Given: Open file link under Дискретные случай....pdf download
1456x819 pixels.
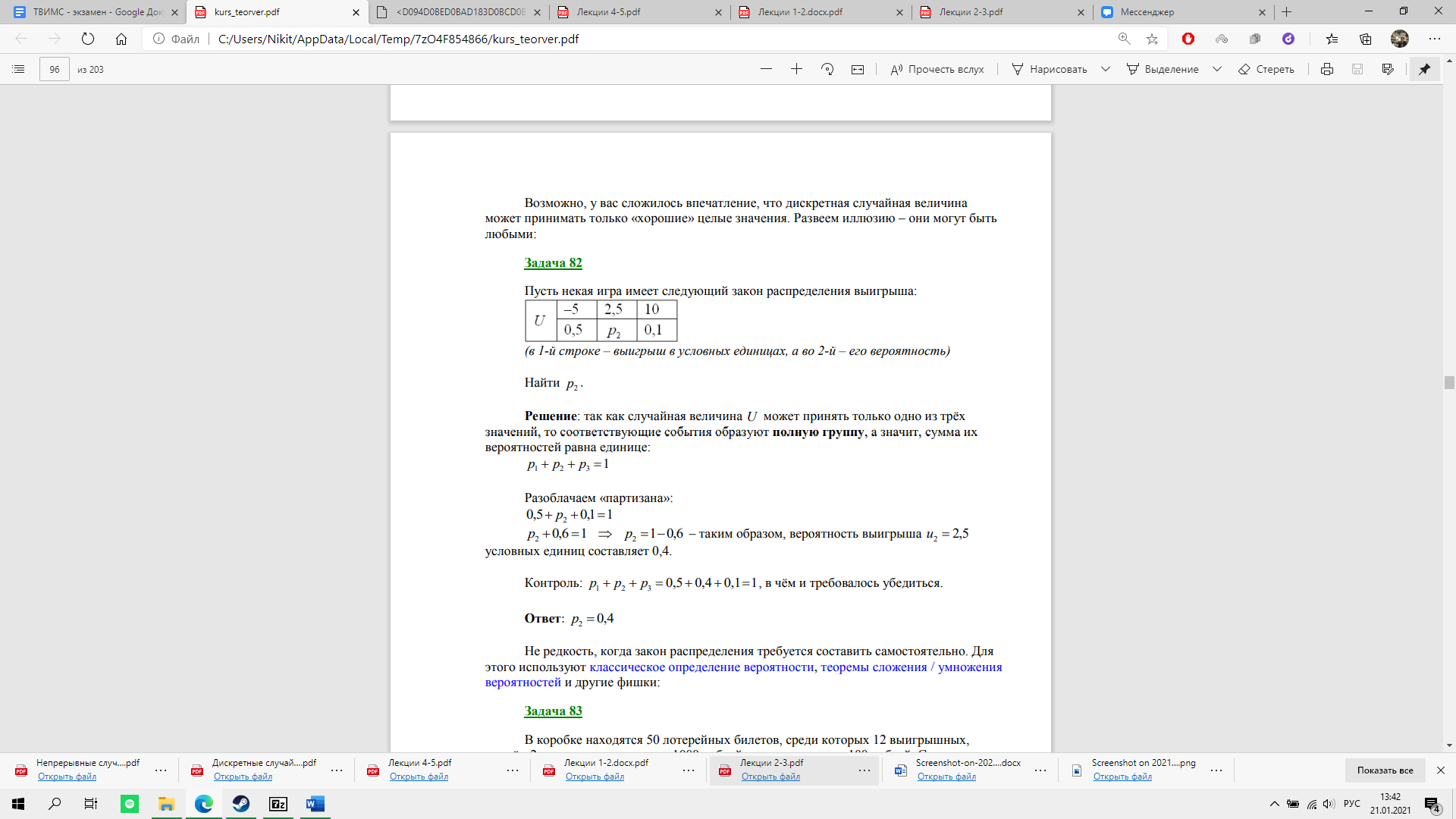Looking at the screenshot, I should pos(243,777).
